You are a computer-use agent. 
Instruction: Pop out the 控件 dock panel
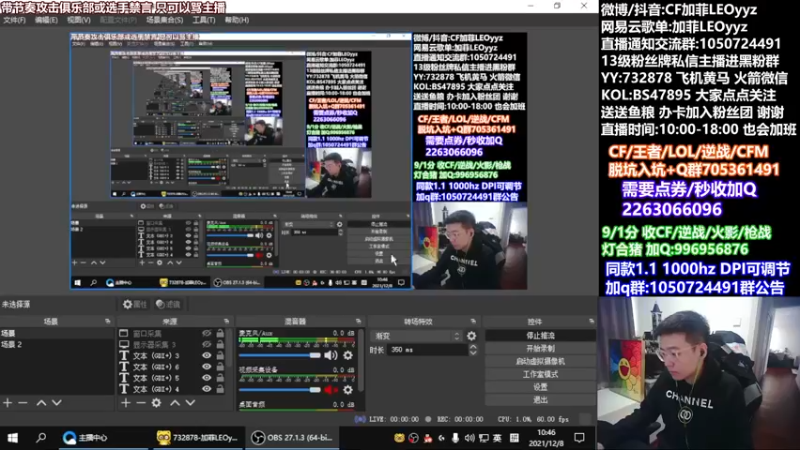591,321
